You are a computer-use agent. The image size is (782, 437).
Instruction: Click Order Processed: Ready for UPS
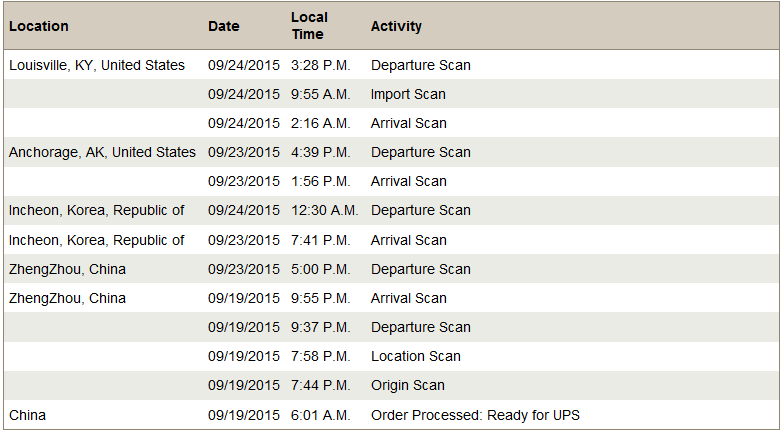coord(475,414)
